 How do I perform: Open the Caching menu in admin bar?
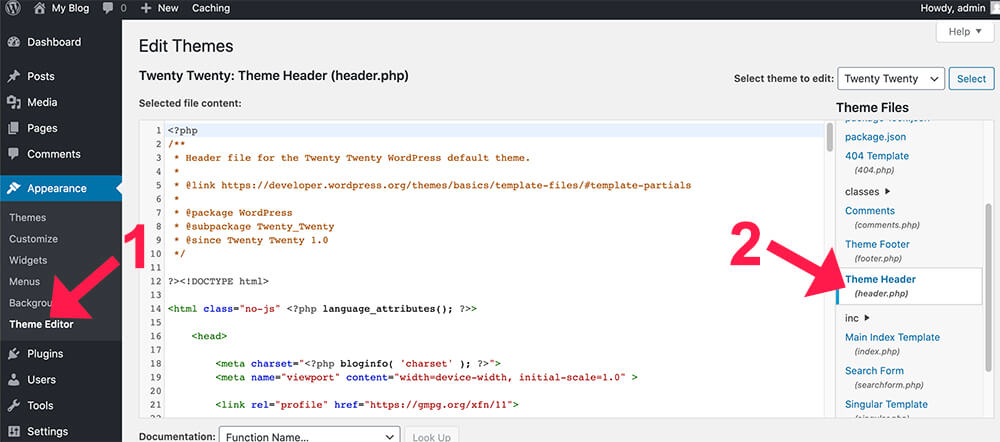pos(210,8)
